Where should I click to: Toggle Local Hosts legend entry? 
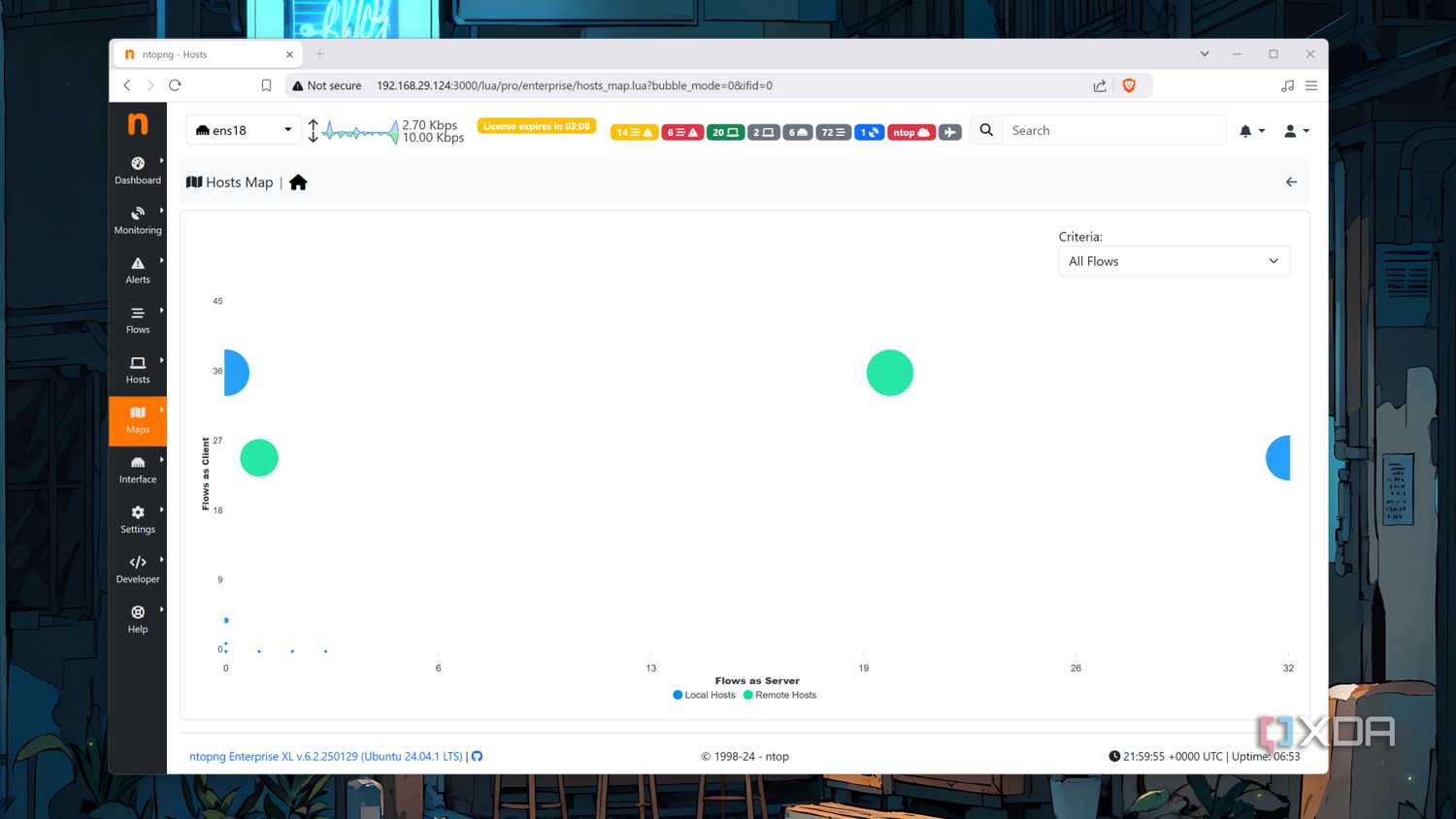click(704, 695)
